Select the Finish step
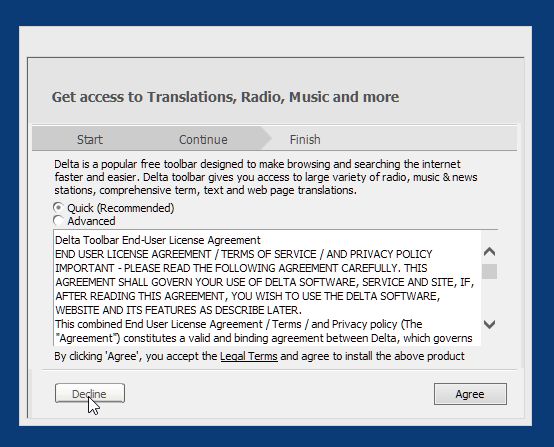 305,139
